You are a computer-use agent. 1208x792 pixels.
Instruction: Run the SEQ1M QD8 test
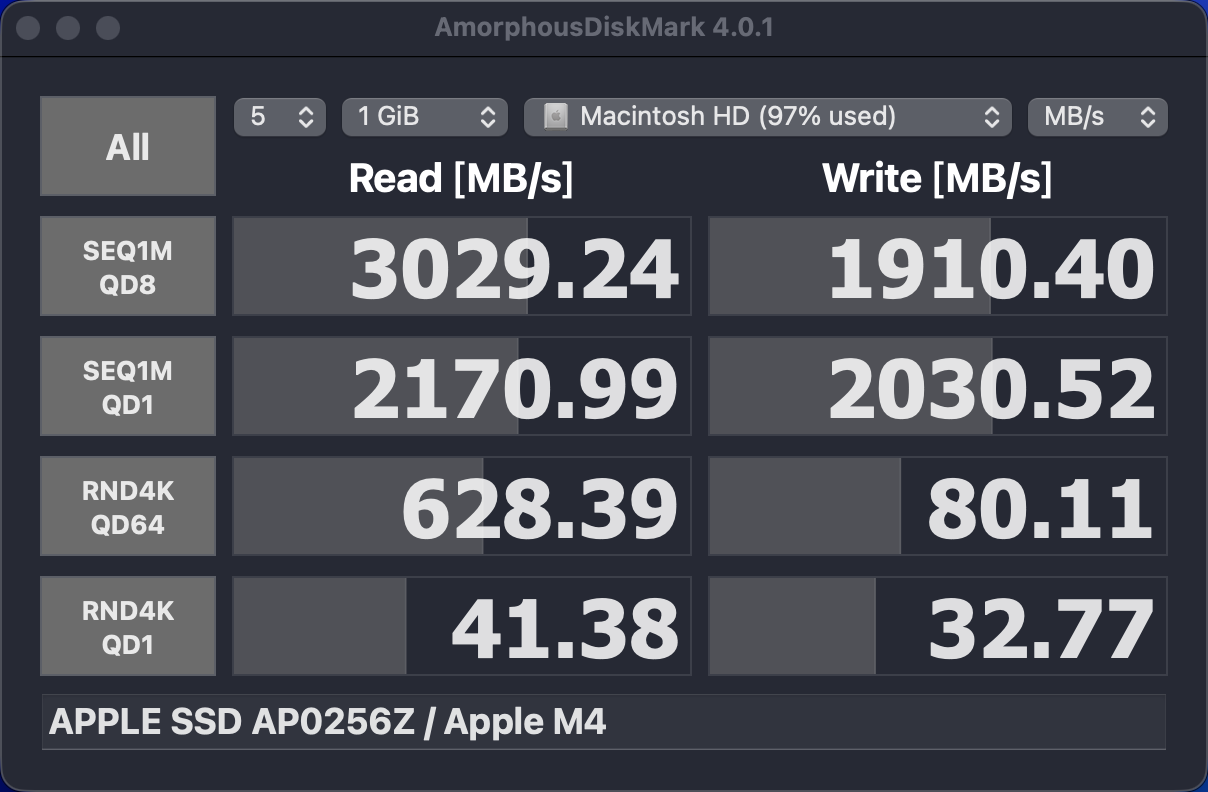click(x=127, y=265)
